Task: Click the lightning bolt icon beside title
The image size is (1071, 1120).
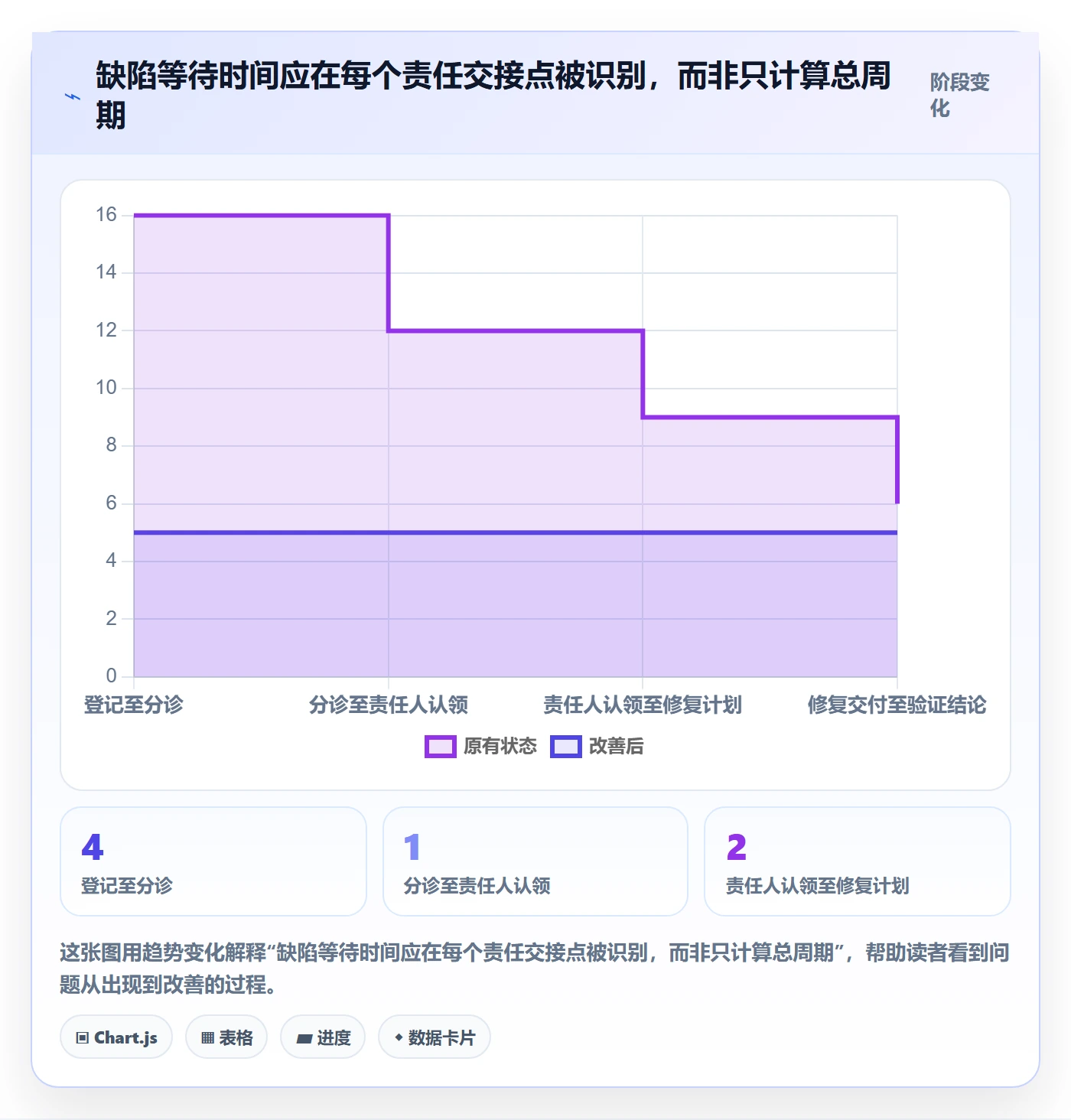Action: pos(73,97)
